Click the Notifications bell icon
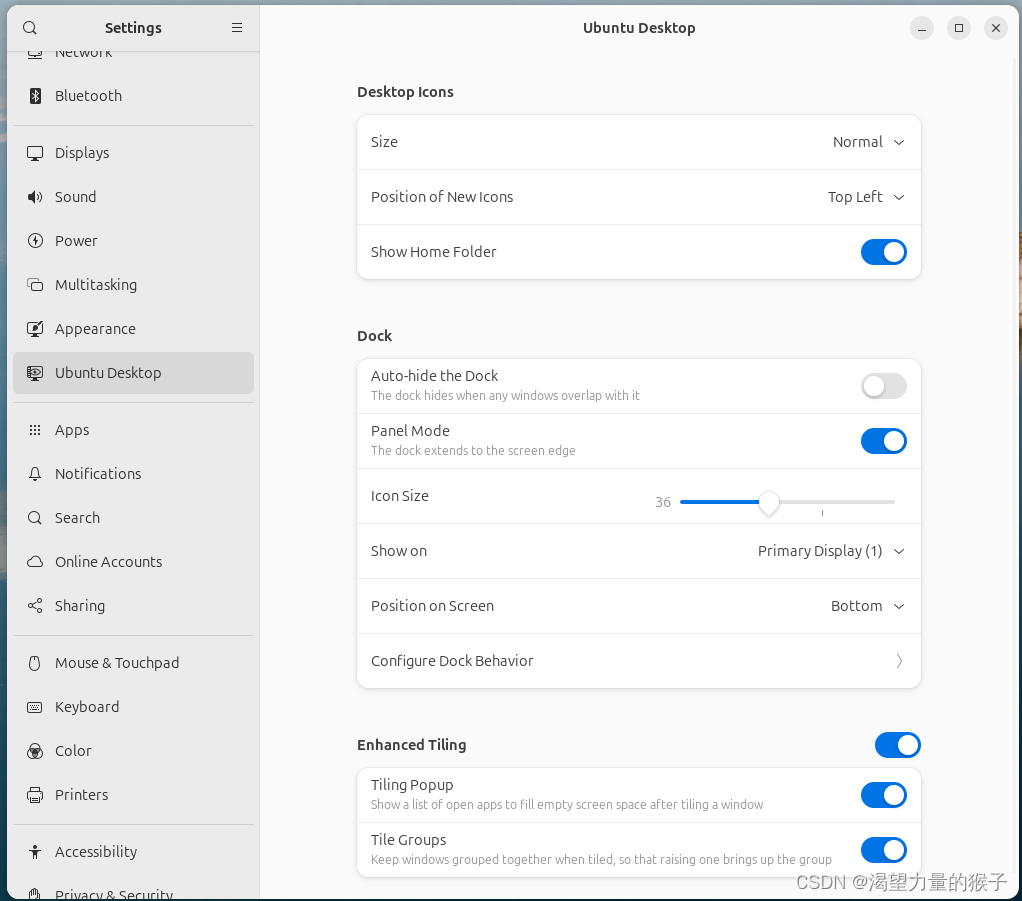Screen dimensions: 1022x901 coord(35,474)
